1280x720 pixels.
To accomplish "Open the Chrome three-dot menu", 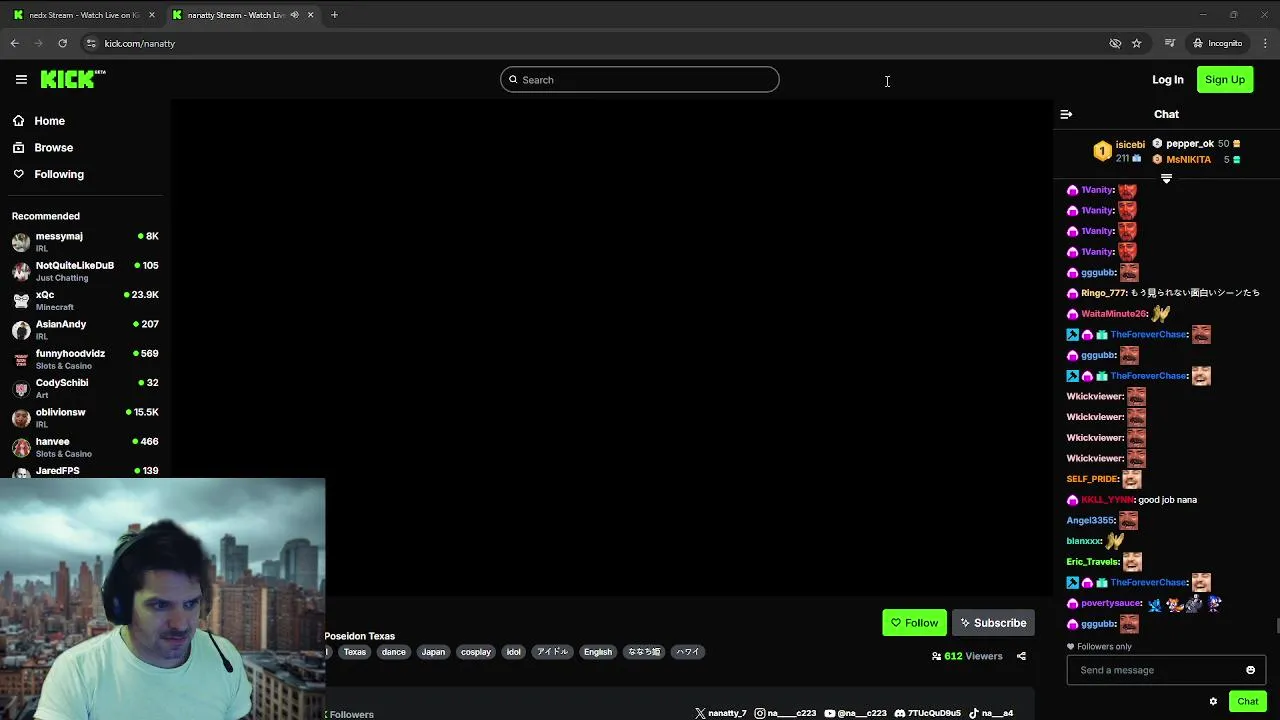I will pyautogui.click(x=1265, y=43).
